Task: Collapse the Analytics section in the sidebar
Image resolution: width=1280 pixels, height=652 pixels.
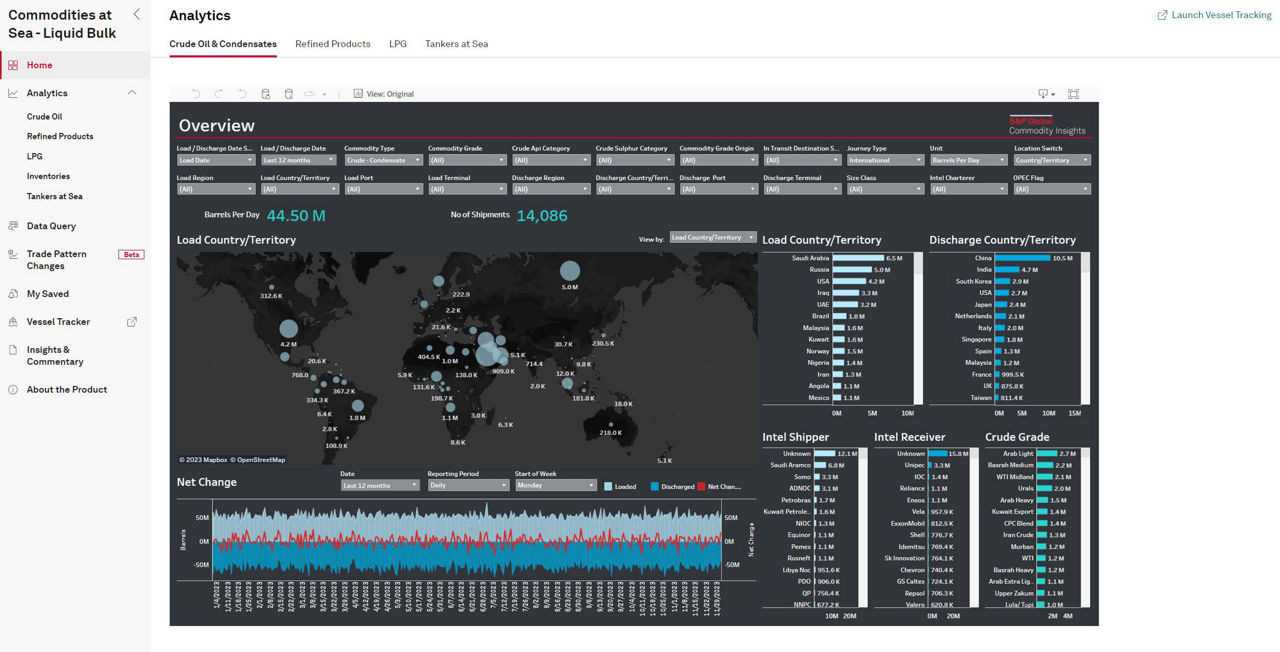Action: pos(132,93)
